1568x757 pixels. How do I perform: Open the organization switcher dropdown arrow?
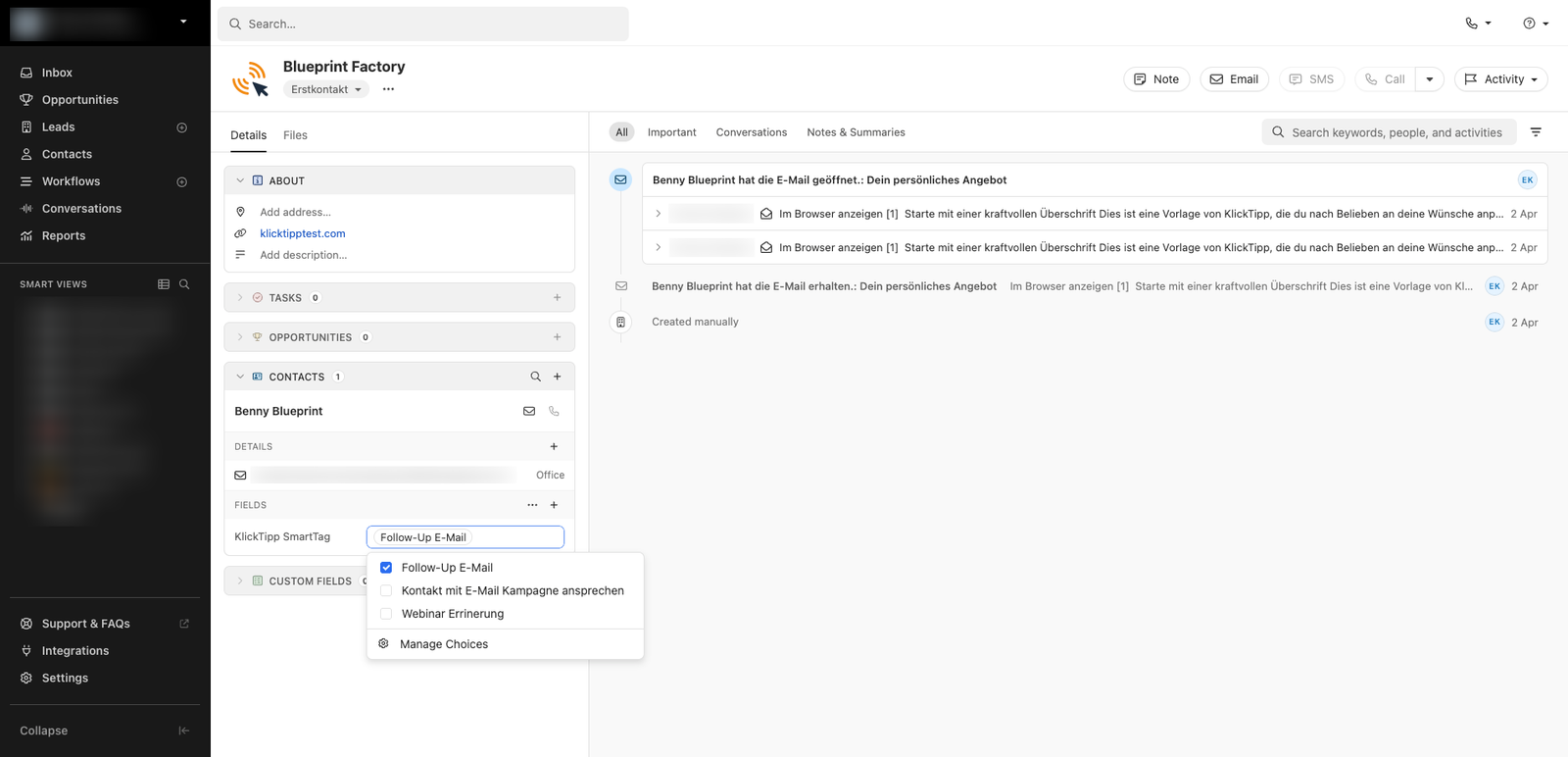click(x=183, y=21)
